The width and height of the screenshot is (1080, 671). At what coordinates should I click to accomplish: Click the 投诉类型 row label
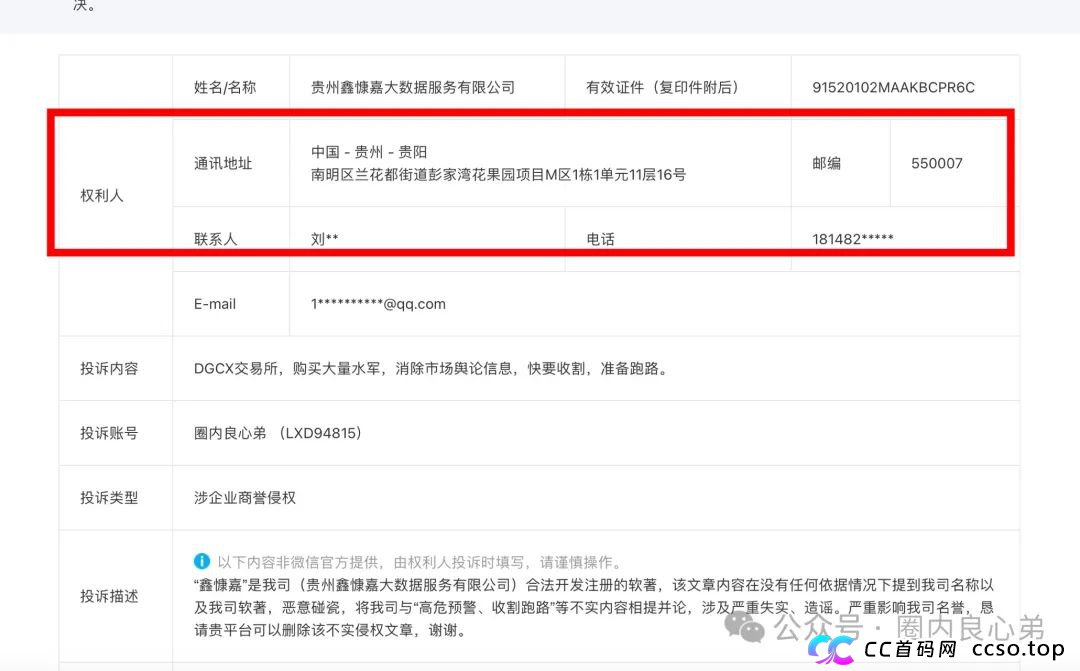(109, 497)
